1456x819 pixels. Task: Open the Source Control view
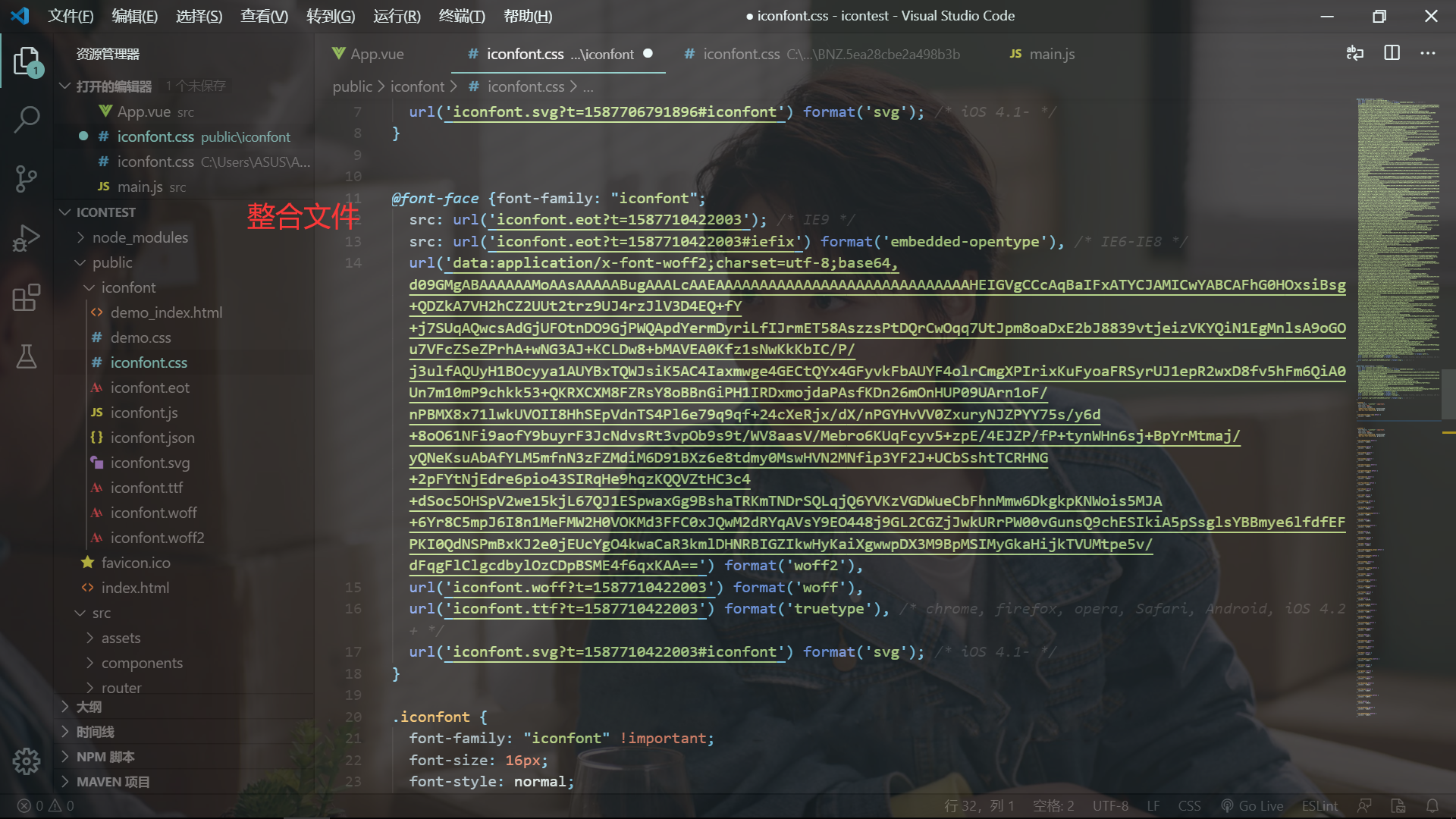tap(27, 179)
